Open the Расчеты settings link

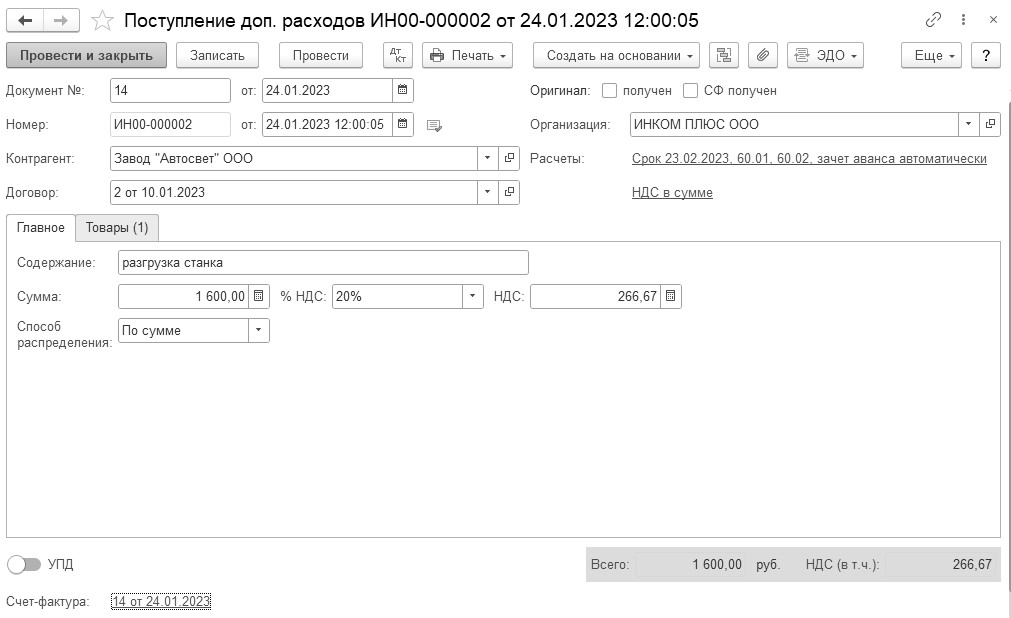pyautogui.click(x=809, y=159)
